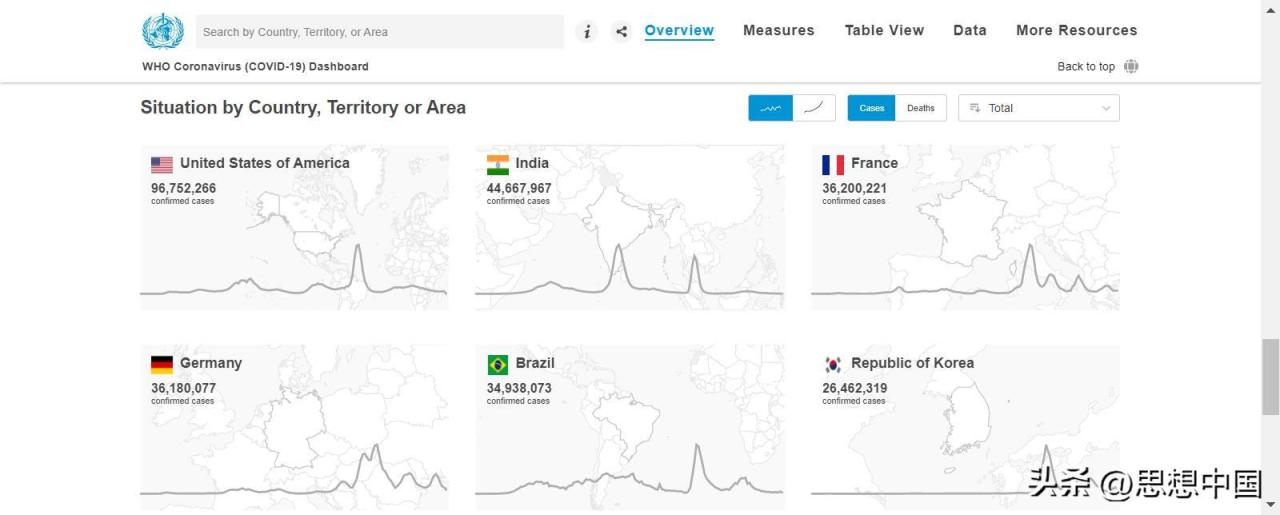Click the India flag icon
The image size is (1280, 515).
498,165
